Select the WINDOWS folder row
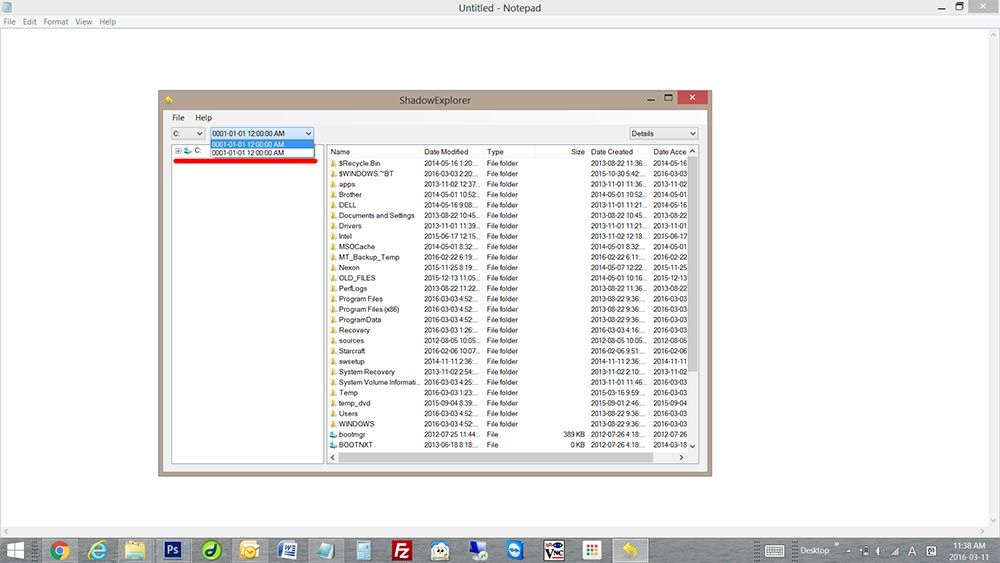The image size is (1000, 563). [x=508, y=424]
